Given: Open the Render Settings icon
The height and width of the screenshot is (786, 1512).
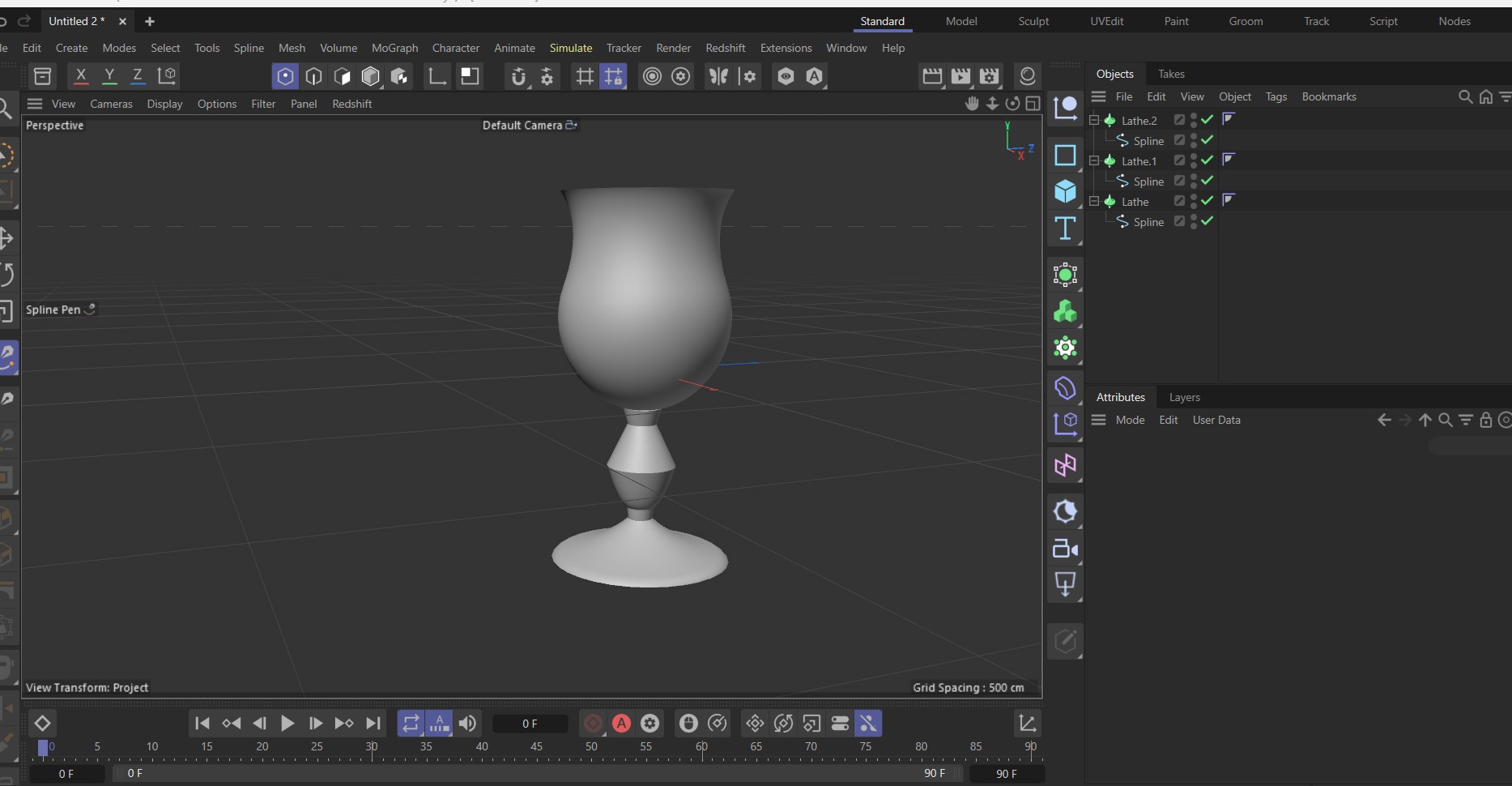Looking at the screenshot, I should click(989, 76).
